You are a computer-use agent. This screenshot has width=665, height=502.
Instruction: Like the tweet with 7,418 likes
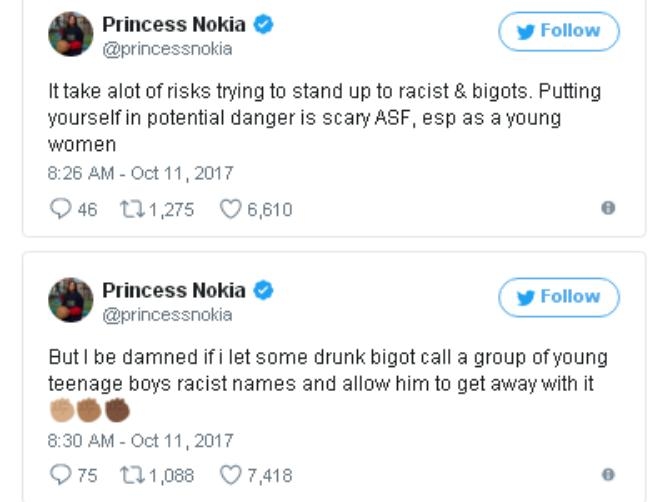(x=231, y=475)
